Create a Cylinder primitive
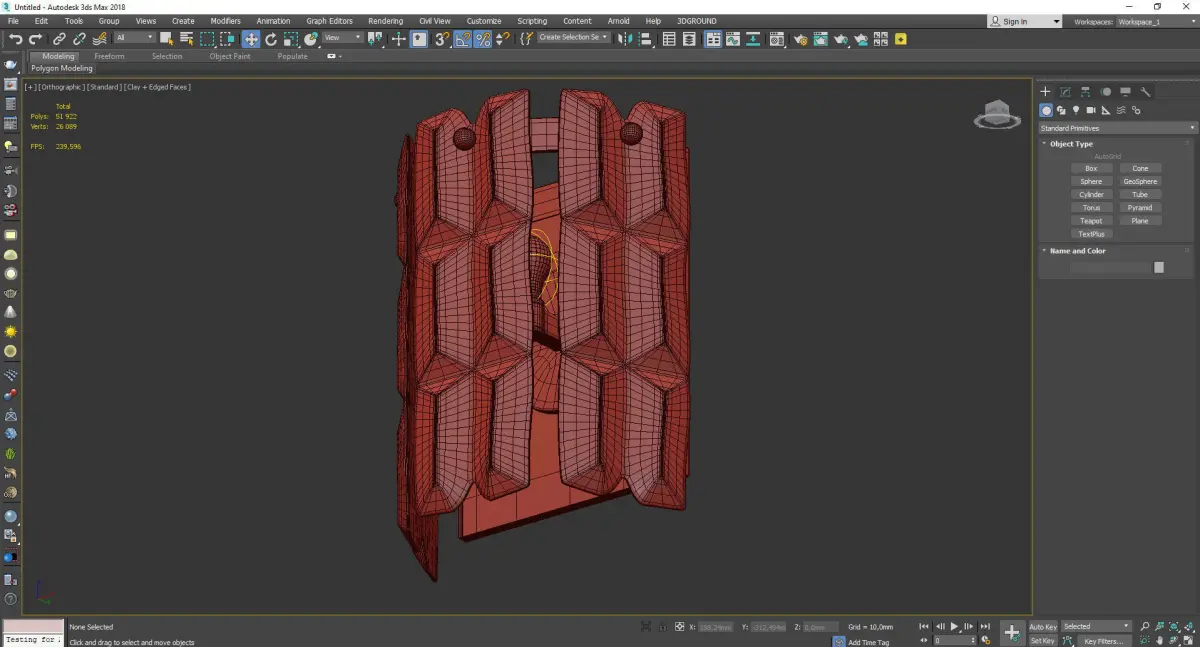This screenshot has height=647, width=1200. point(1091,194)
